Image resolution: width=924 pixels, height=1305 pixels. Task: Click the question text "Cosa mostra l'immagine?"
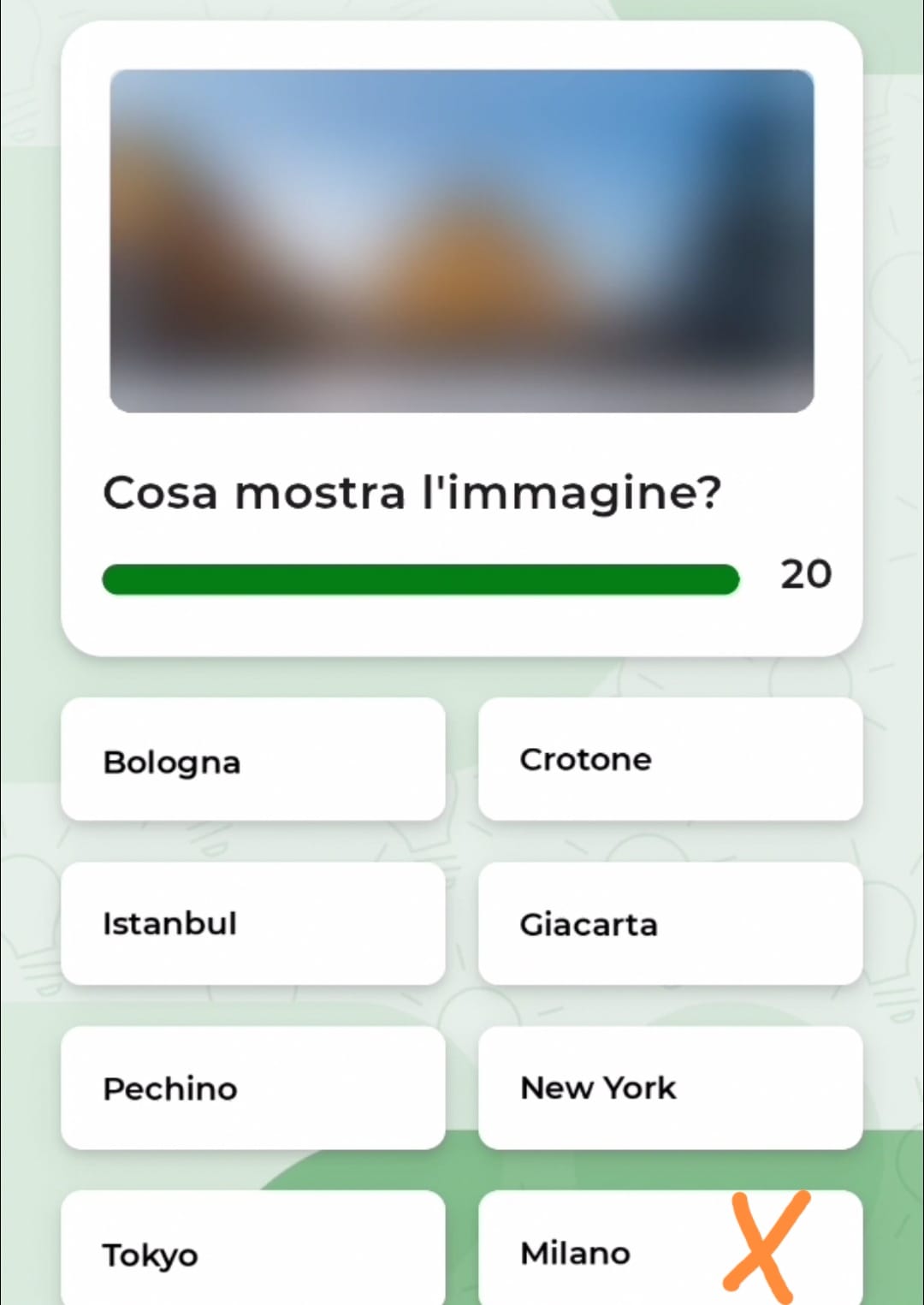(x=412, y=493)
